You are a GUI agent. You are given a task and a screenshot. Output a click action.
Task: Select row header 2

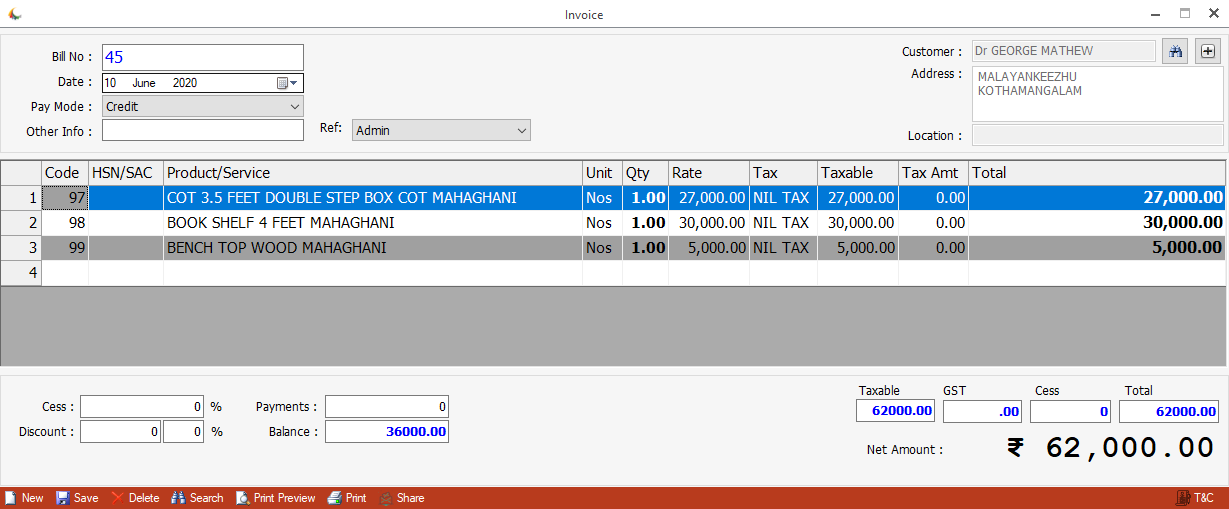pos(21,223)
